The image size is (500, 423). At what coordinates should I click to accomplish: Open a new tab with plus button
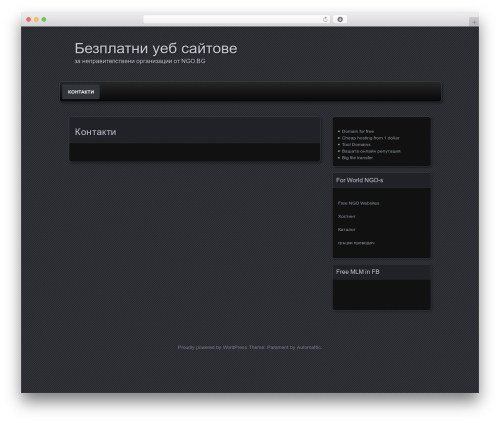point(474,22)
